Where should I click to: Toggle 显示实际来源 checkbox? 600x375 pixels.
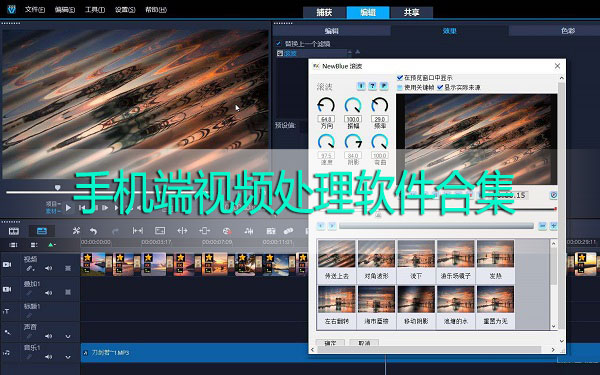[x=440, y=87]
